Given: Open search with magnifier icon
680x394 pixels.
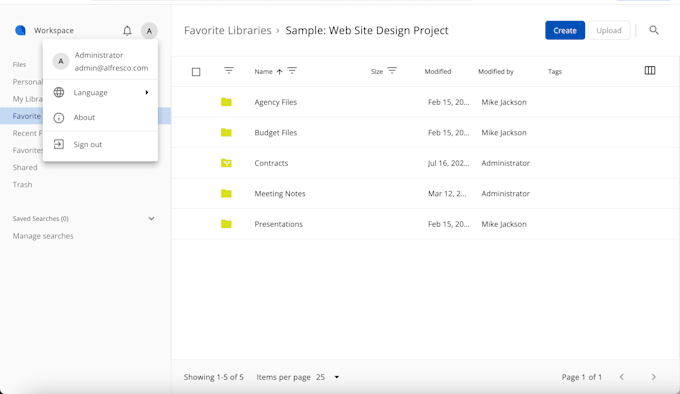Looking at the screenshot, I should point(654,30).
